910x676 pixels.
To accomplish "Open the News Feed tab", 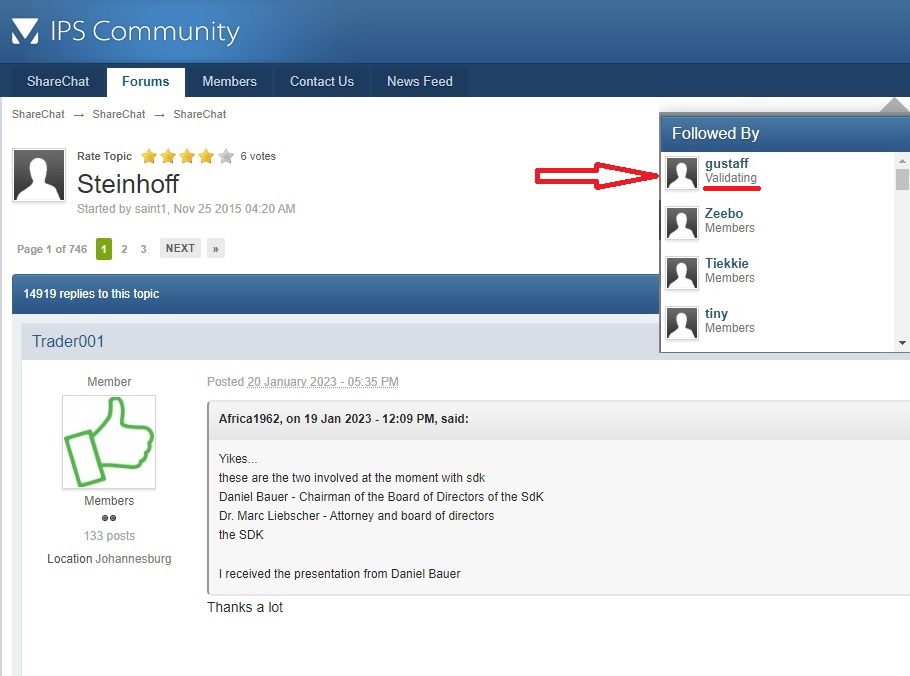I will (420, 82).
